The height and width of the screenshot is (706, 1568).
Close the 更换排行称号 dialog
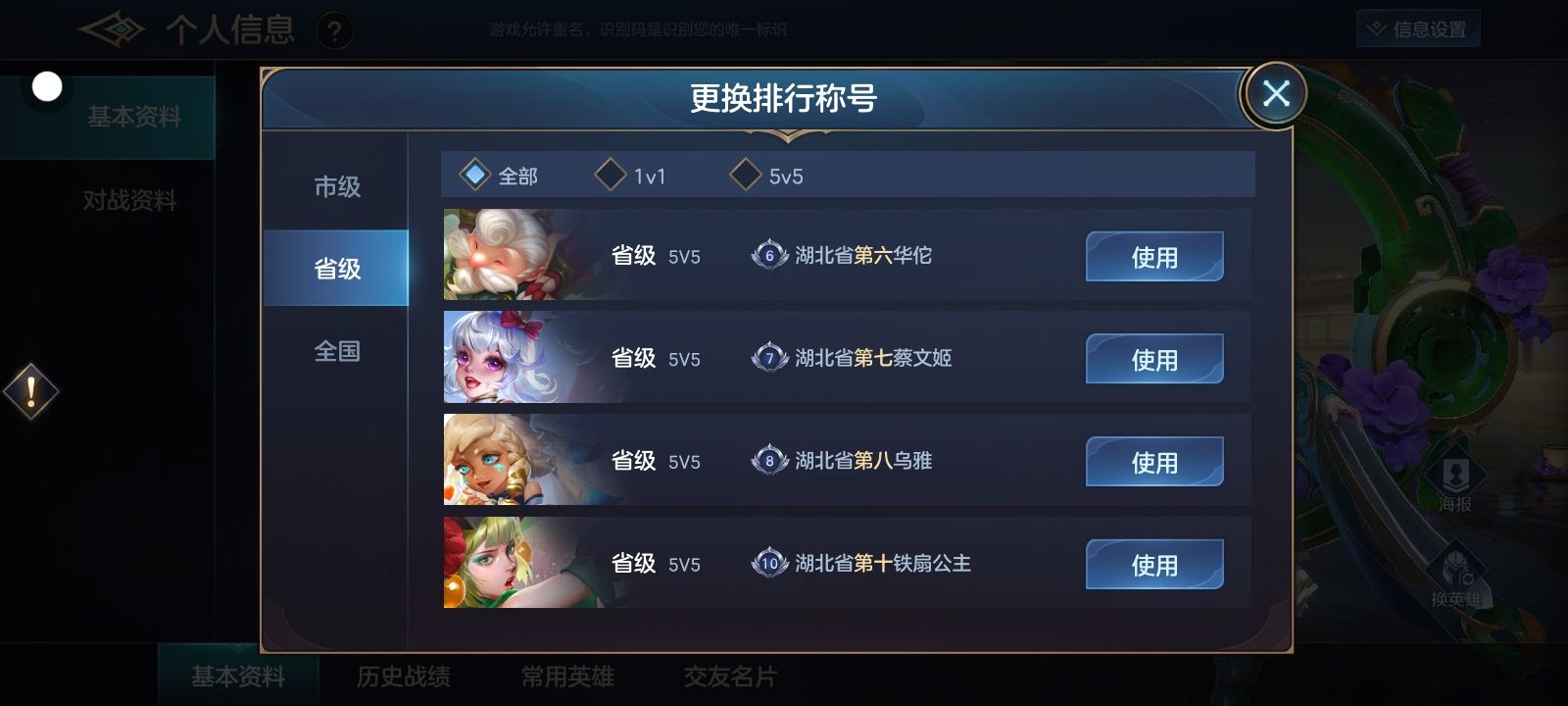(x=1275, y=94)
